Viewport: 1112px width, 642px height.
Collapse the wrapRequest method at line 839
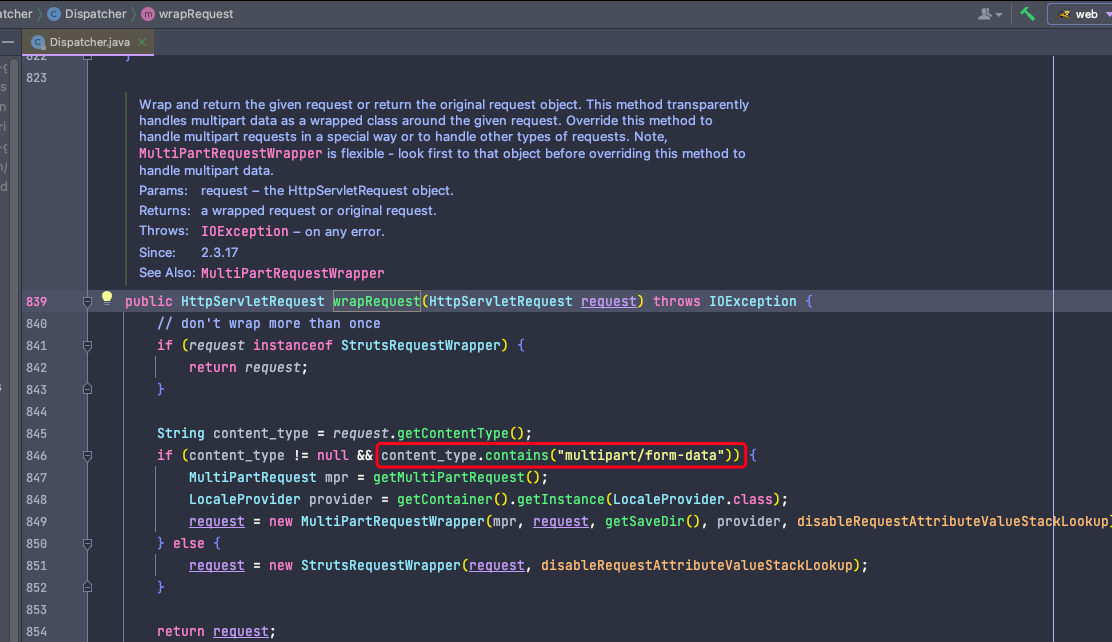pos(88,301)
